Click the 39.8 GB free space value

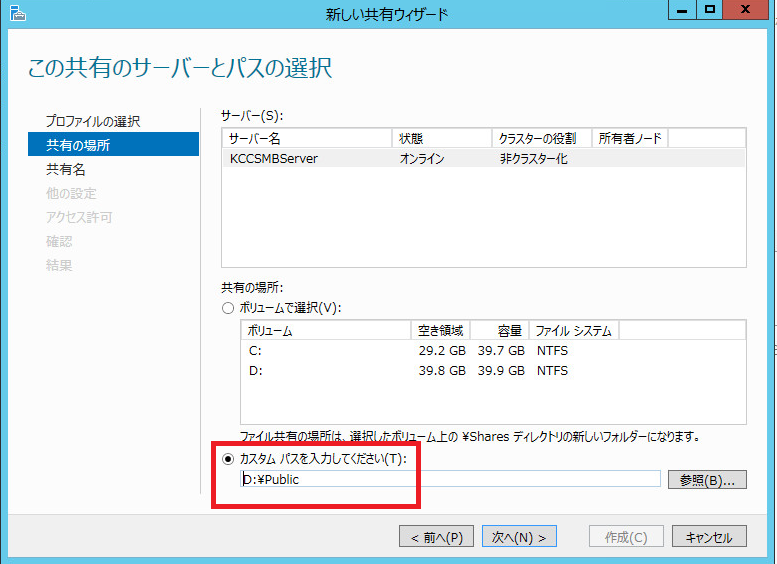(x=442, y=370)
